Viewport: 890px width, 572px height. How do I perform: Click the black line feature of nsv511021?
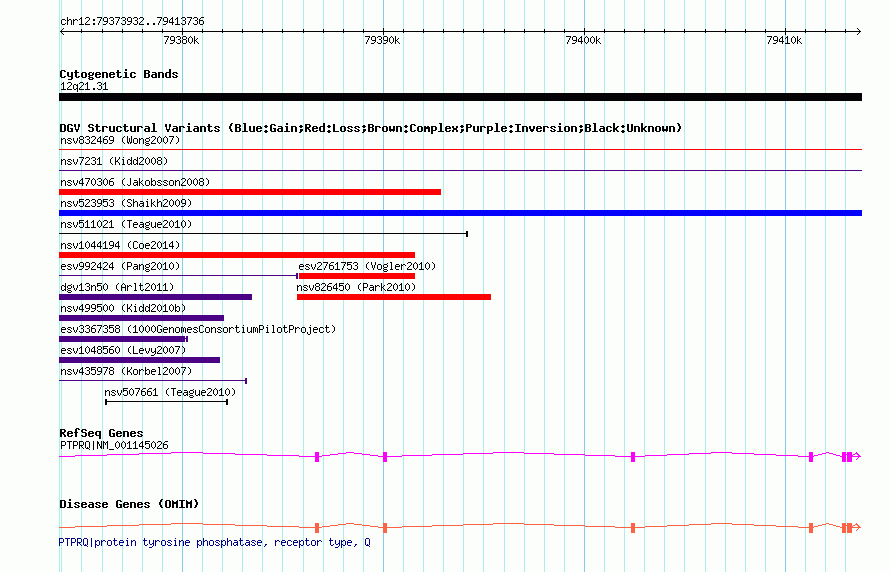(x=263, y=234)
